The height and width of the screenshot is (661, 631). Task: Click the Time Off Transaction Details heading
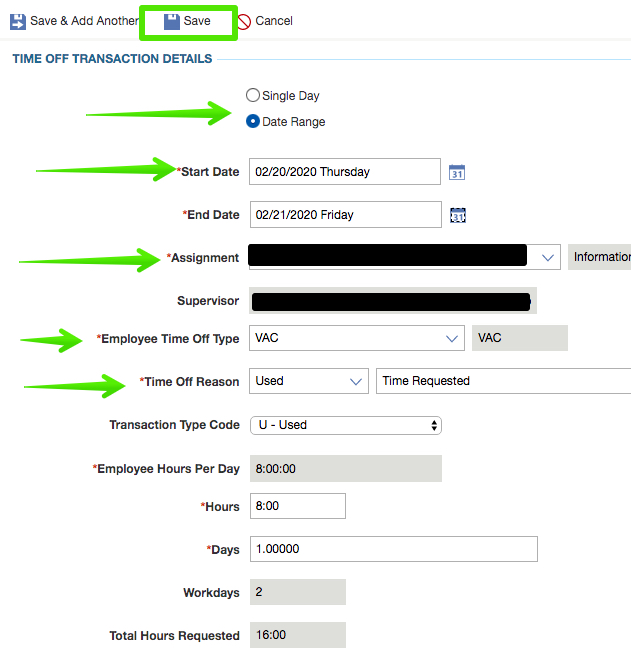pyautogui.click(x=112, y=59)
